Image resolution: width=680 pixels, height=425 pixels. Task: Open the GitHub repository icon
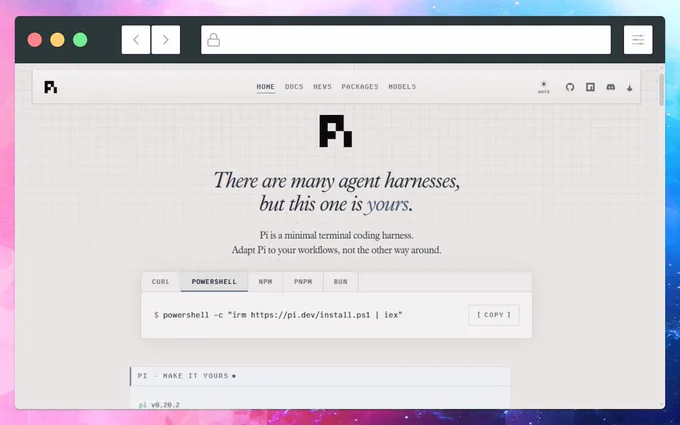click(570, 87)
